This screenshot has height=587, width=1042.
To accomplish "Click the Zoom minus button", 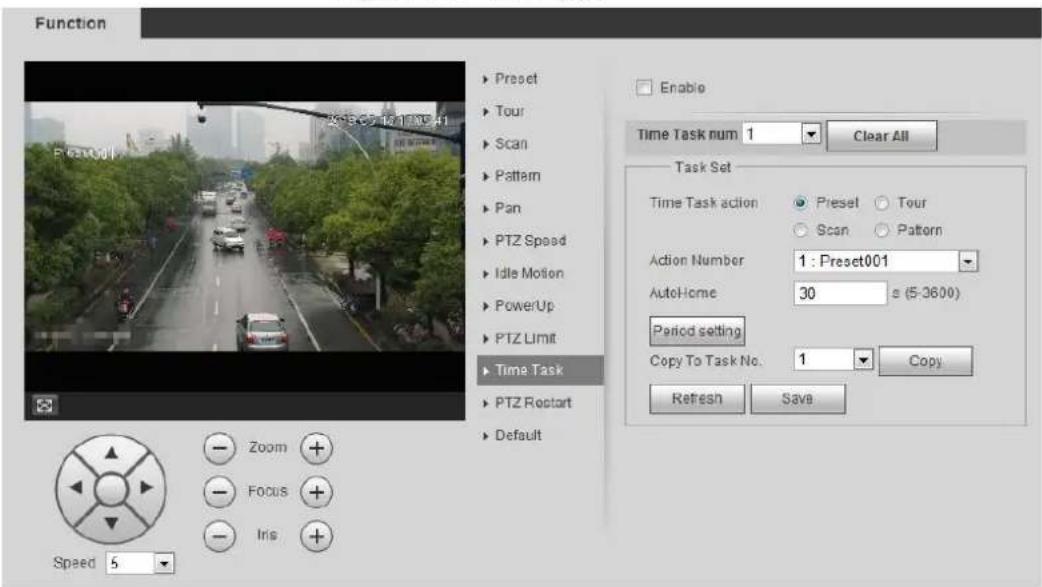I will point(219,448).
